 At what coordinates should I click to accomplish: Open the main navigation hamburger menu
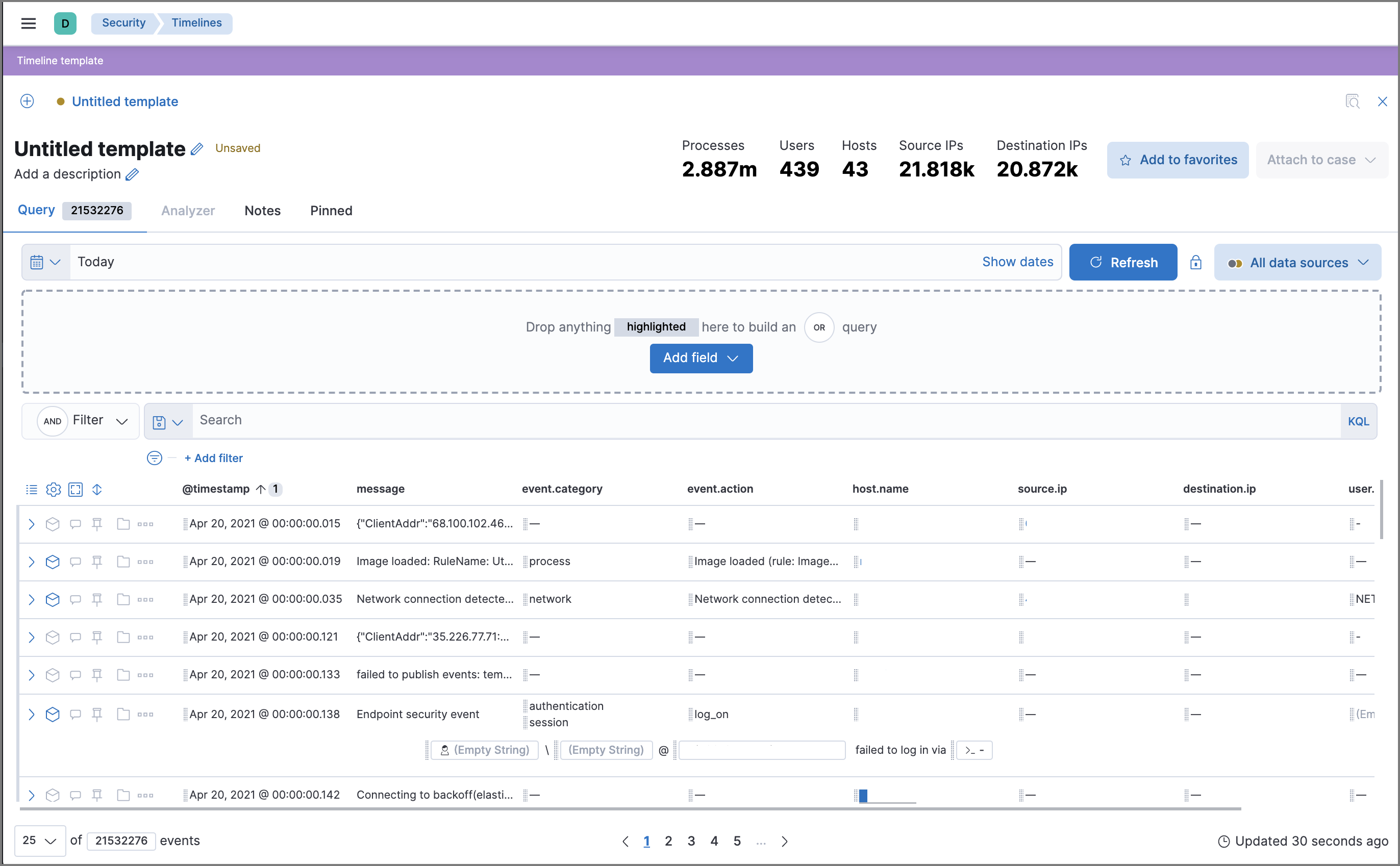pos(28,23)
